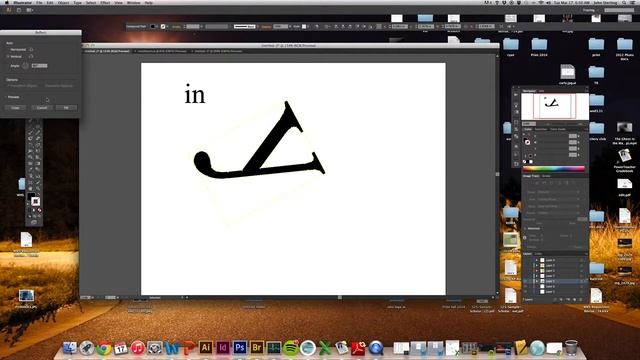Click the Make Clipping Mask icon in Layers panel

pos(562,300)
